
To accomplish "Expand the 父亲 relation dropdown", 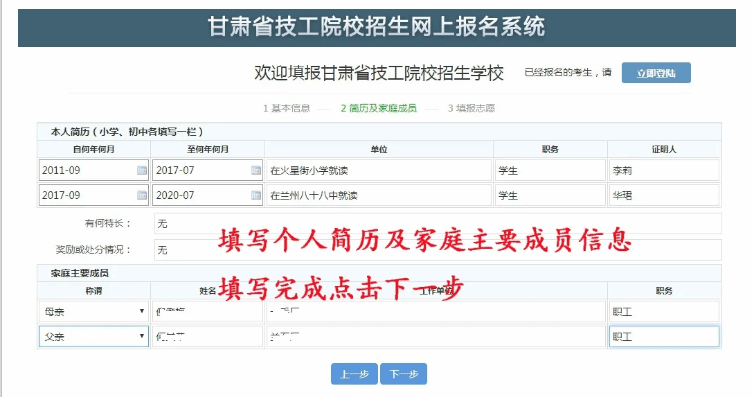I will [x=94, y=337].
